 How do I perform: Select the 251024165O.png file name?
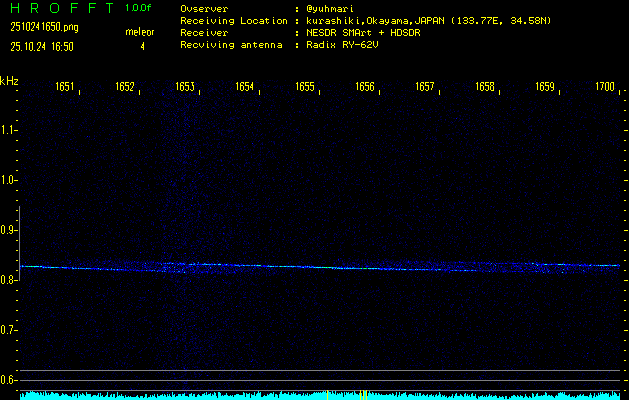[42, 27]
